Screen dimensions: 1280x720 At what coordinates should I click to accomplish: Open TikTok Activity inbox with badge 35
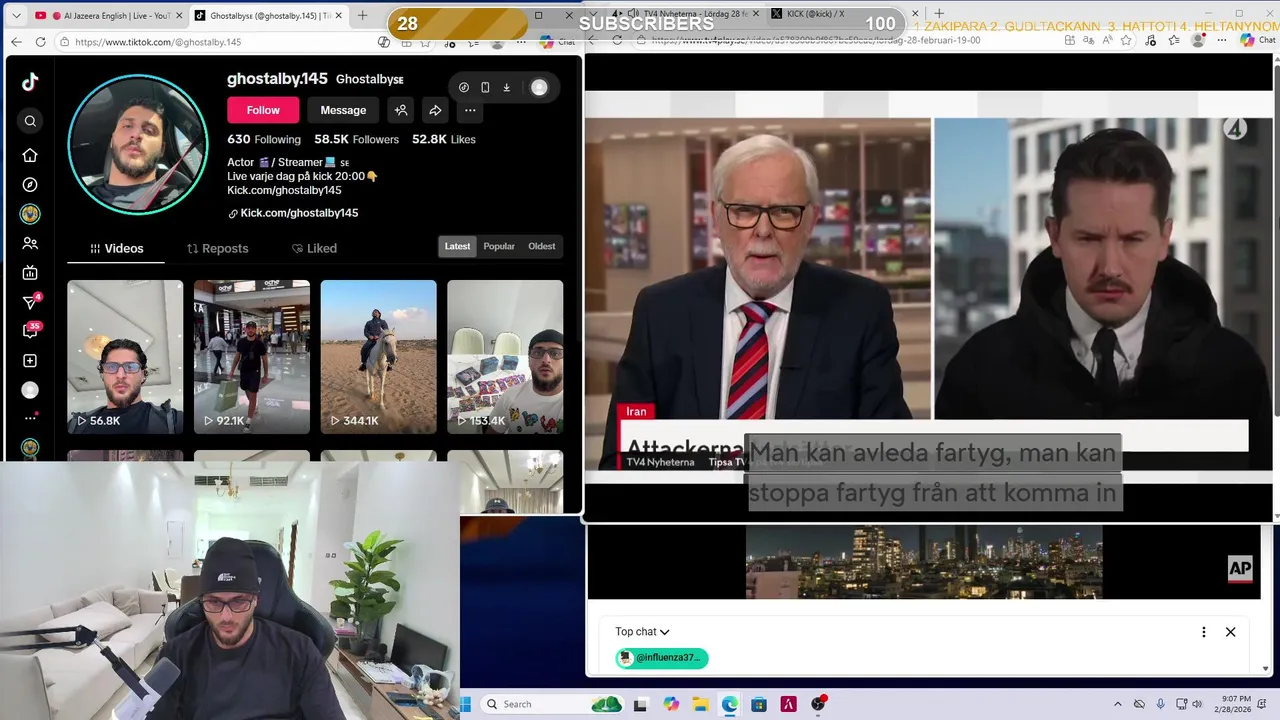point(30,331)
